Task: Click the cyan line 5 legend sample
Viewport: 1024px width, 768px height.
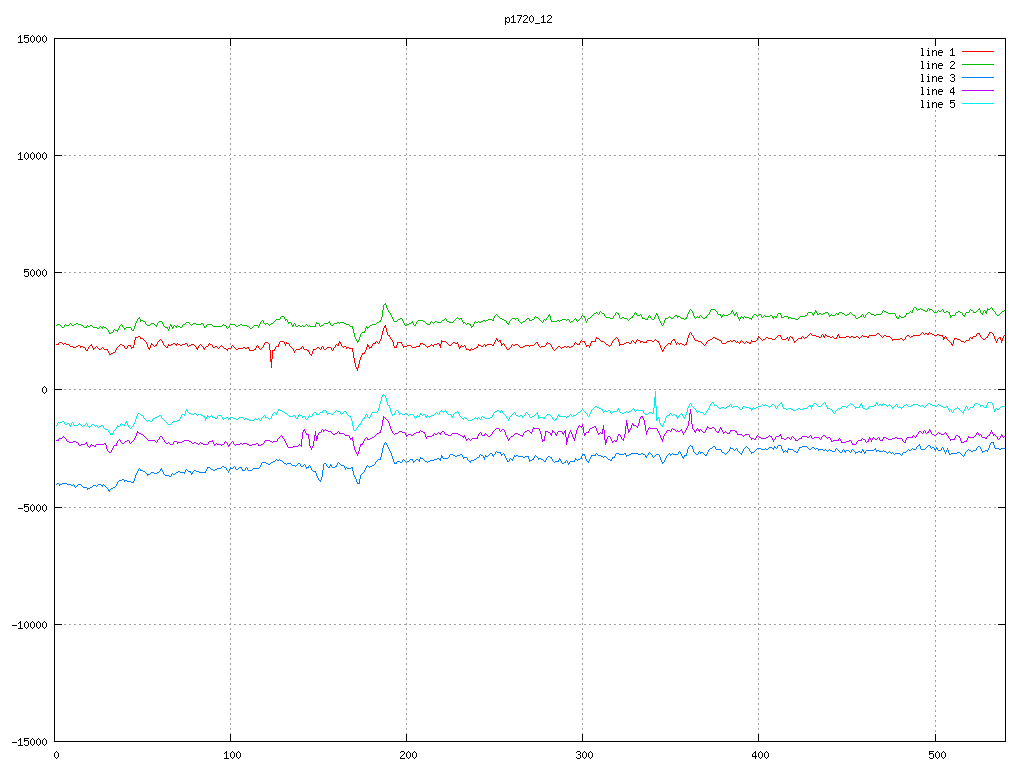Action: point(978,104)
